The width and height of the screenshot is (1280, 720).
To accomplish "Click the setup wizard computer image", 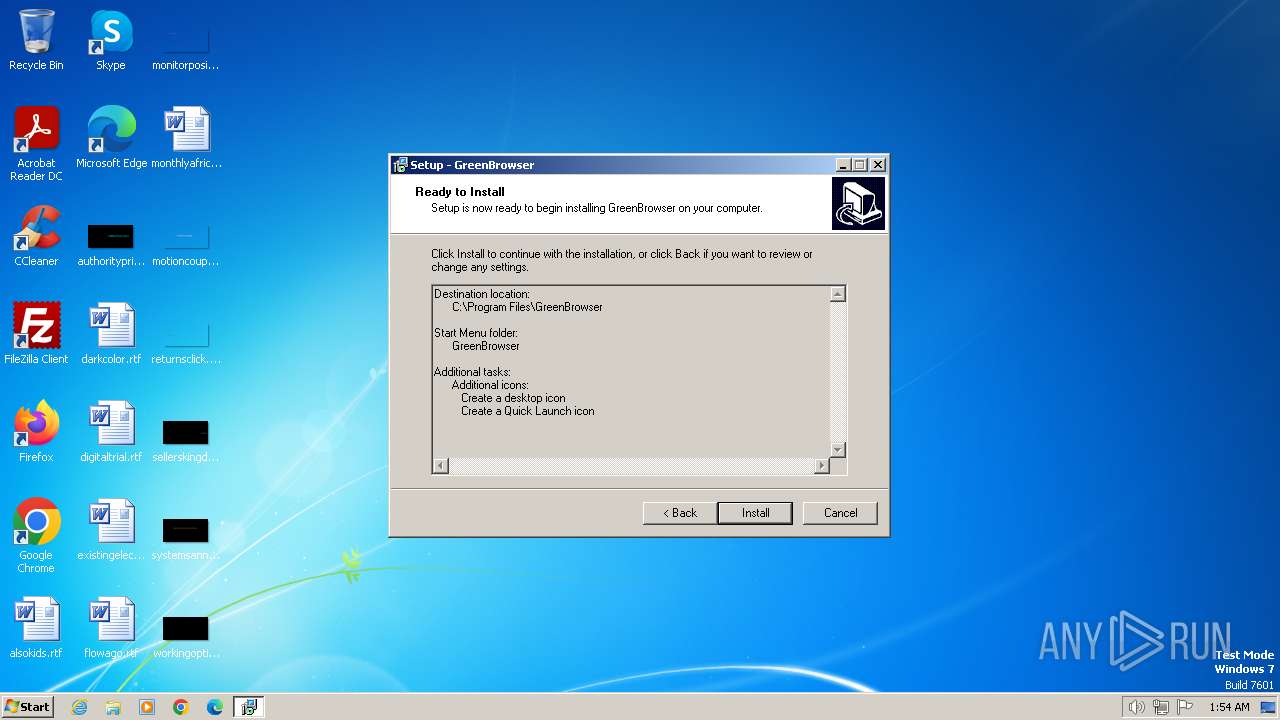I will click(x=858, y=204).
